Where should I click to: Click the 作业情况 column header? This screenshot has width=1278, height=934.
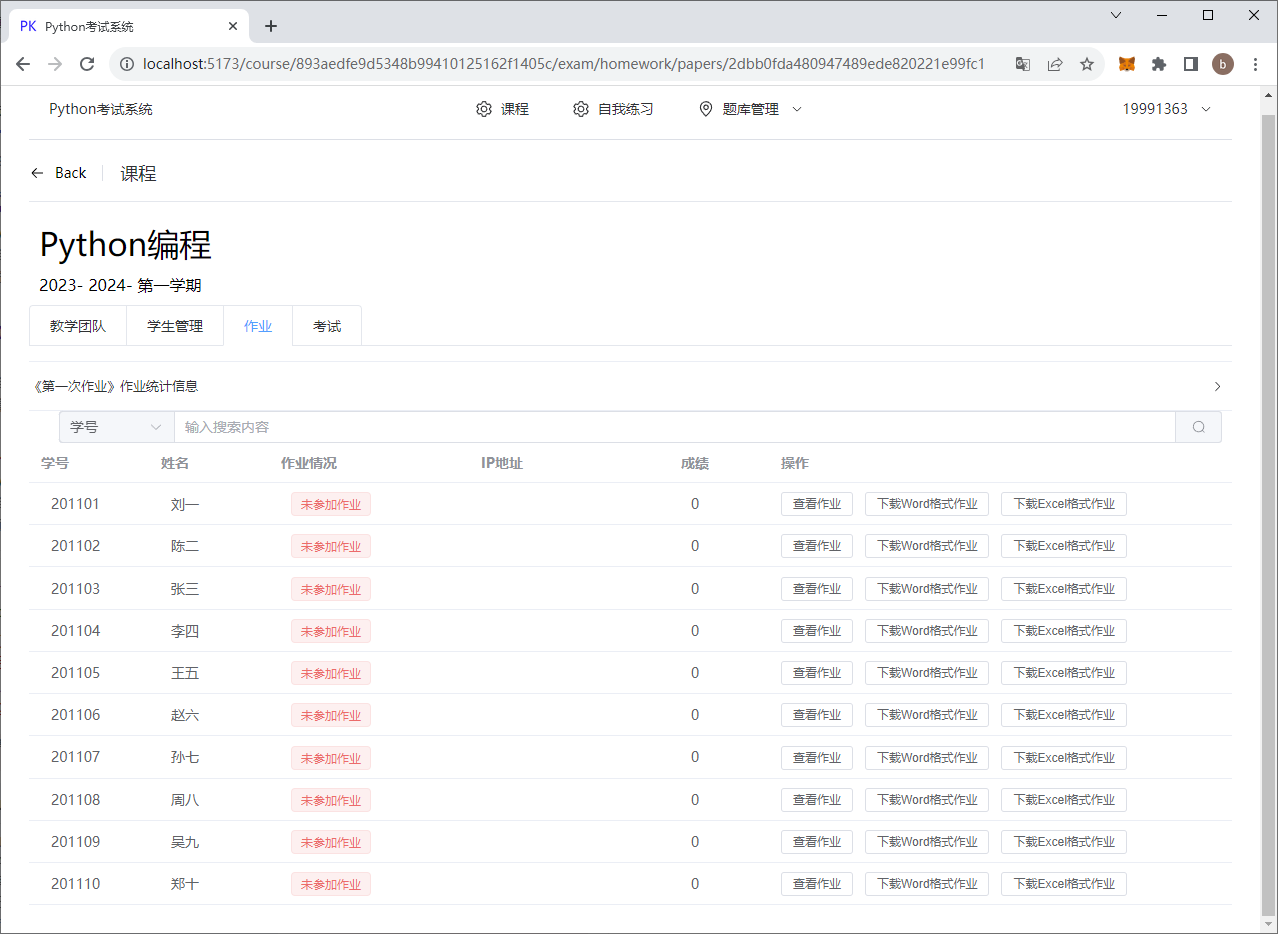click(309, 463)
